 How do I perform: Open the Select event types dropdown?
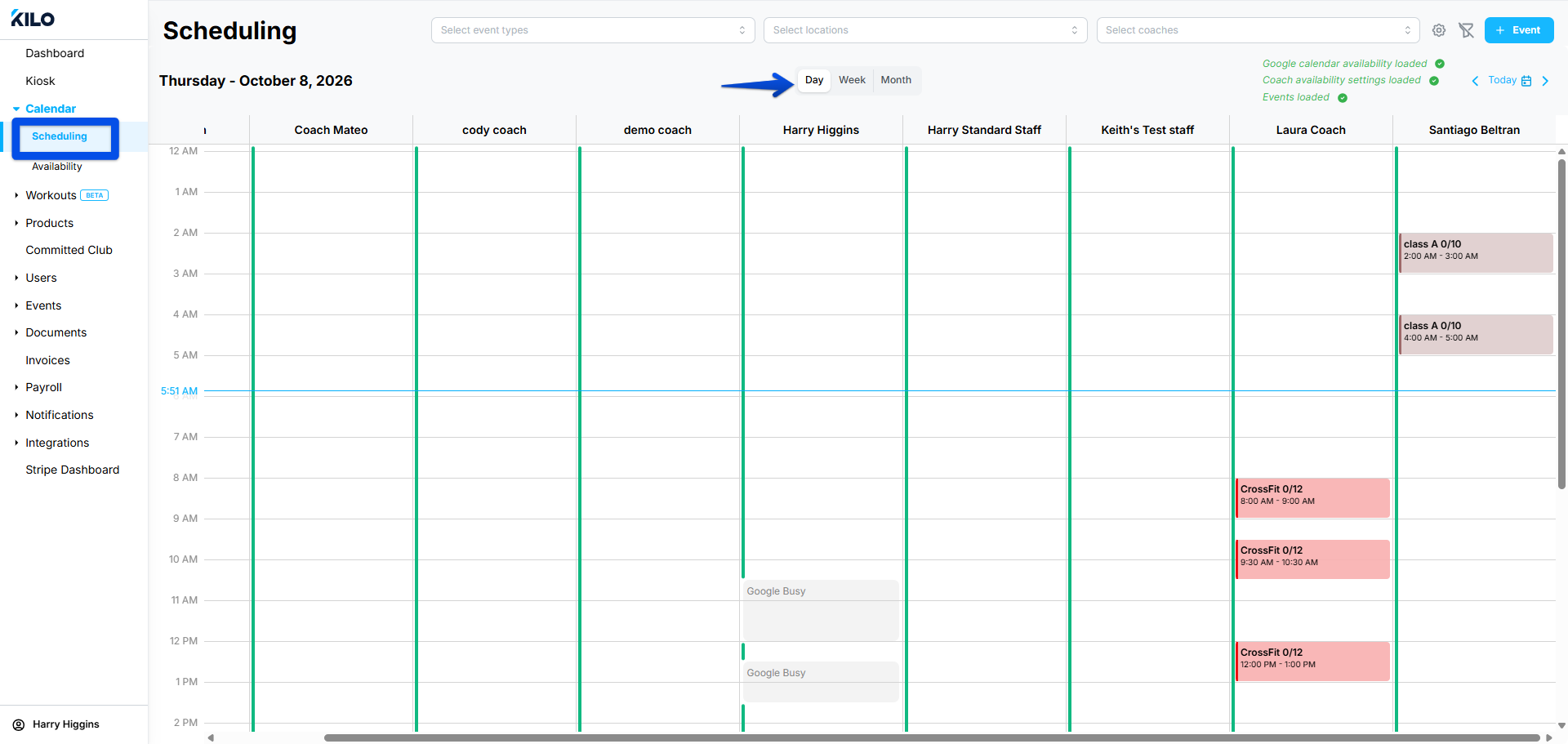(x=593, y=30)
